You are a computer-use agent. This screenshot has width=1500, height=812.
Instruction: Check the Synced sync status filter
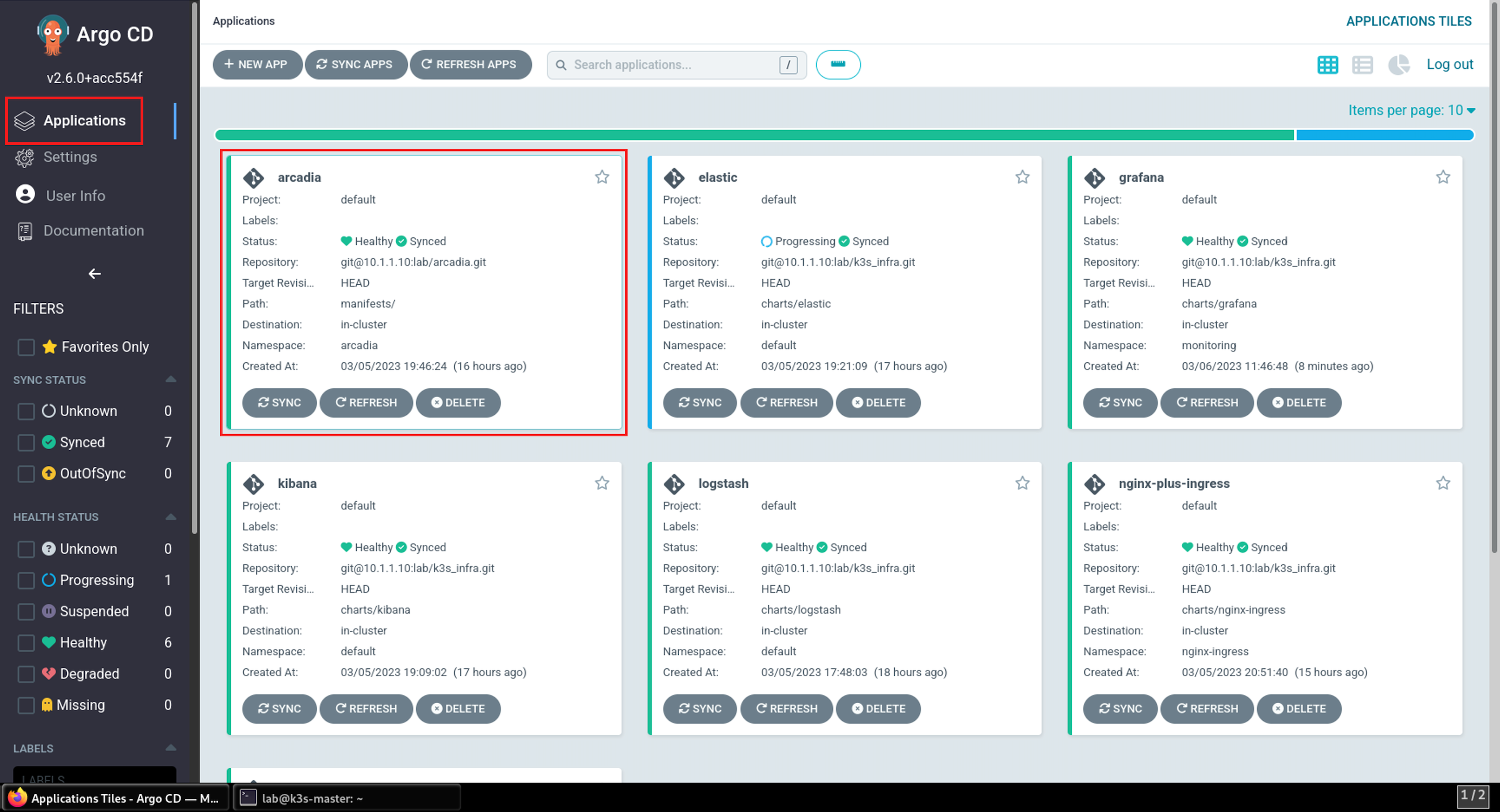pos(26,442)
